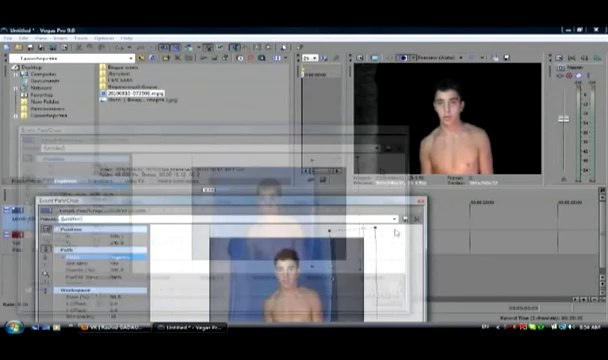Click Delete Preset icon in Event Pan/Crop
Viewport: 608px width, 360px height.
(x=417, y=219)
